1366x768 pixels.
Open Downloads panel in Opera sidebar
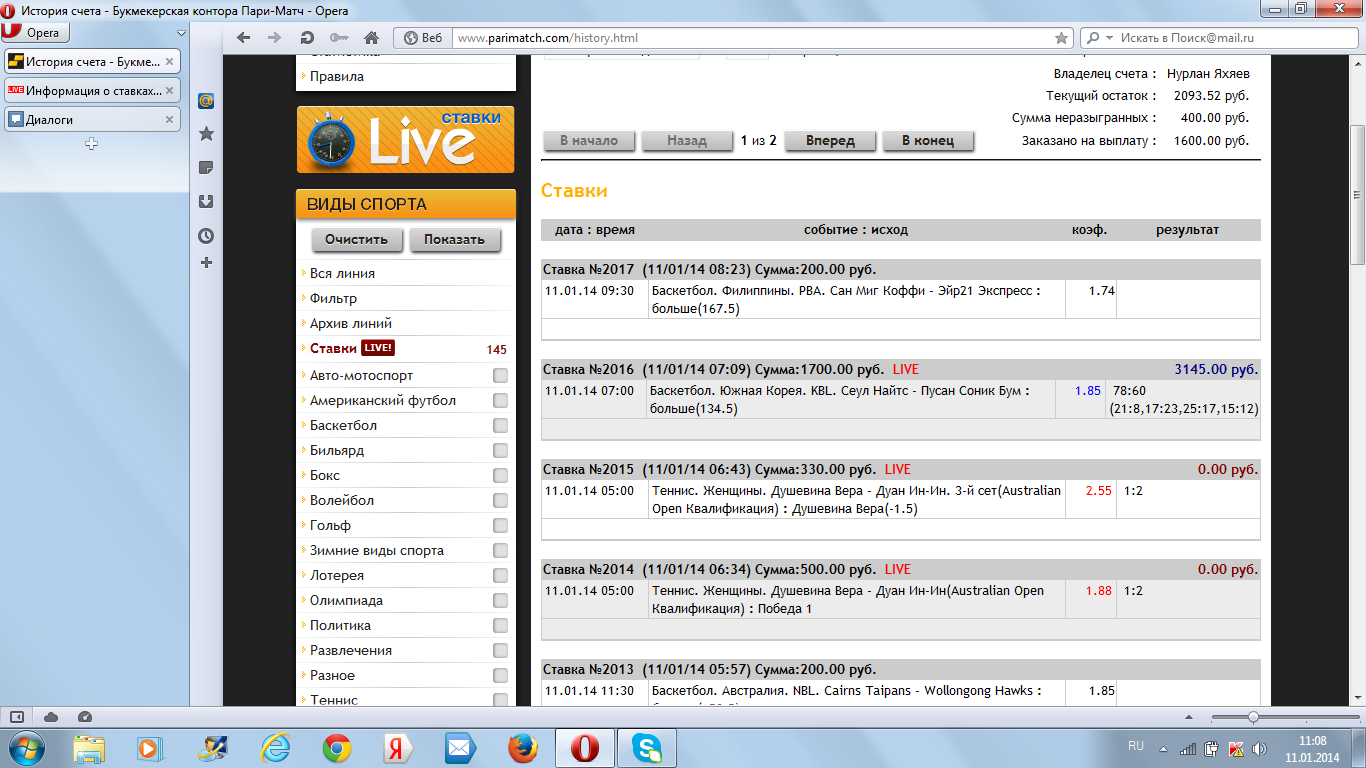(x=206, y=202)
